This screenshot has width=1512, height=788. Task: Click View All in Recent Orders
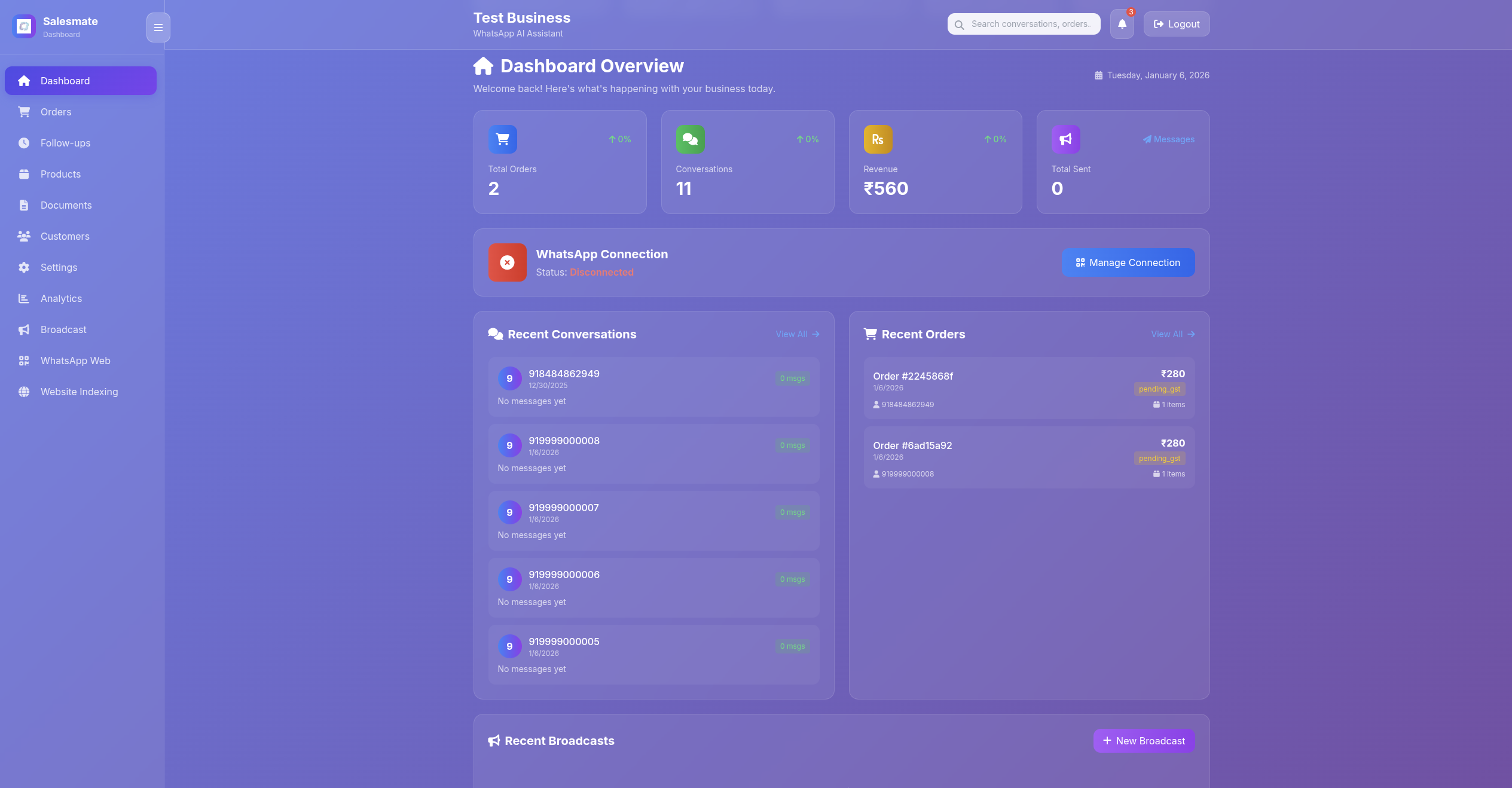coord(1172,334)
